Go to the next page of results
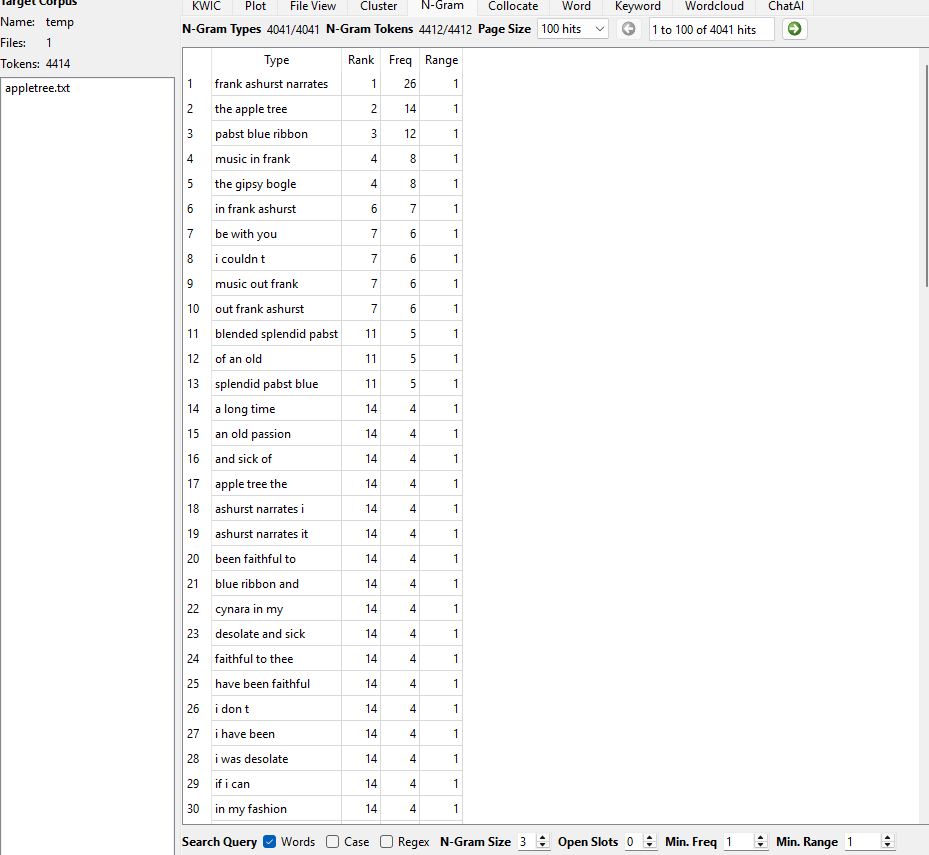The height and width of the screenshot is (855, 929). coord(794,29)
